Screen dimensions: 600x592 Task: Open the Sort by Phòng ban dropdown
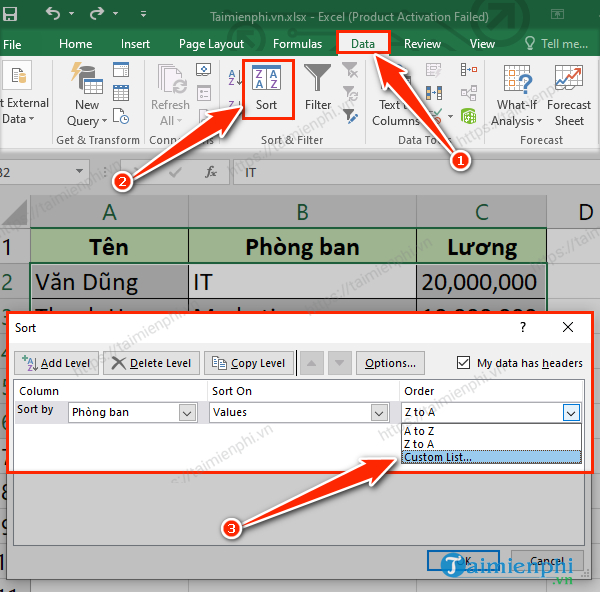click(187, 413)
